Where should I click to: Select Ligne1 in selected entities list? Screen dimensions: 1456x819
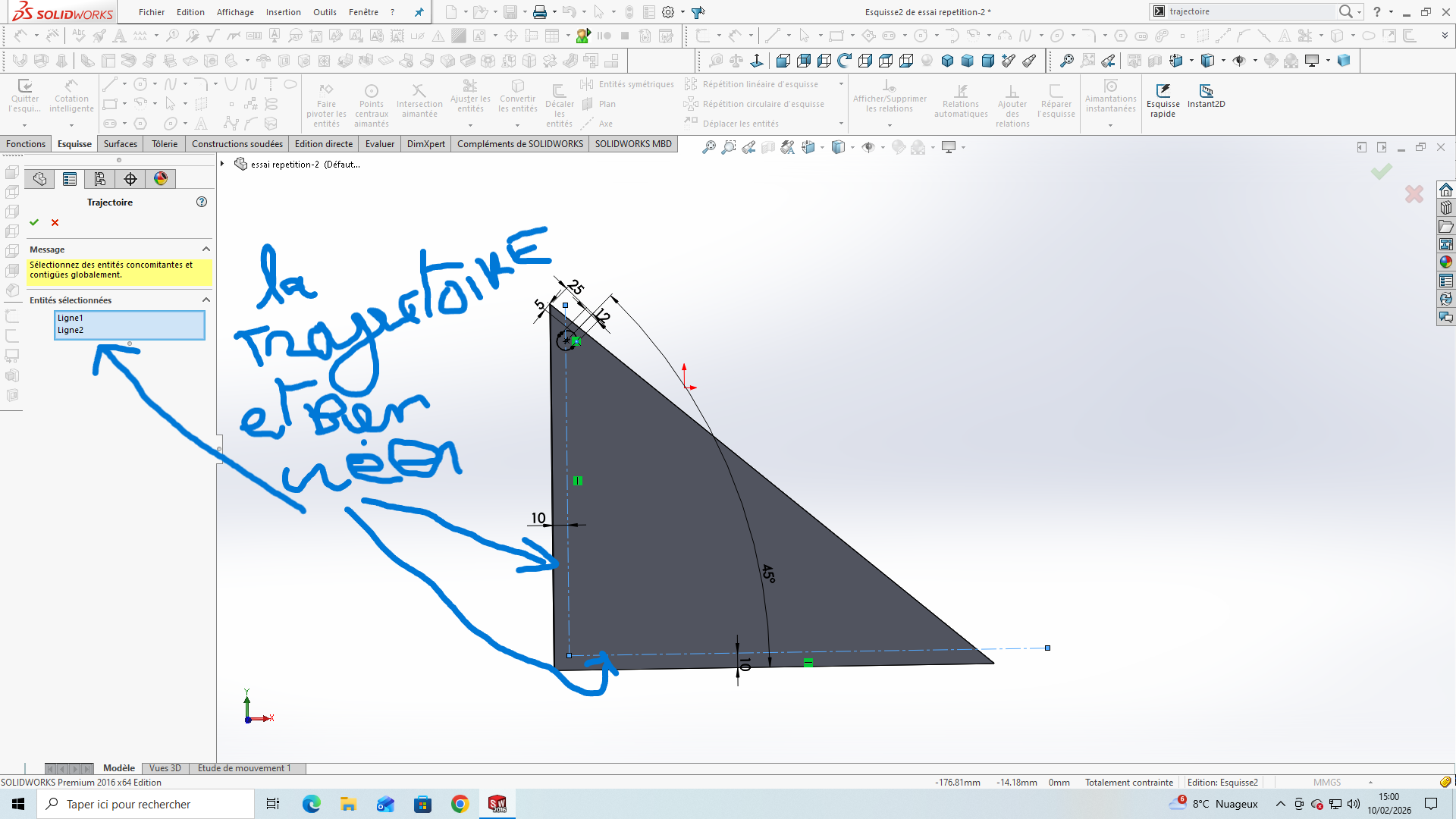pos(71,318)
